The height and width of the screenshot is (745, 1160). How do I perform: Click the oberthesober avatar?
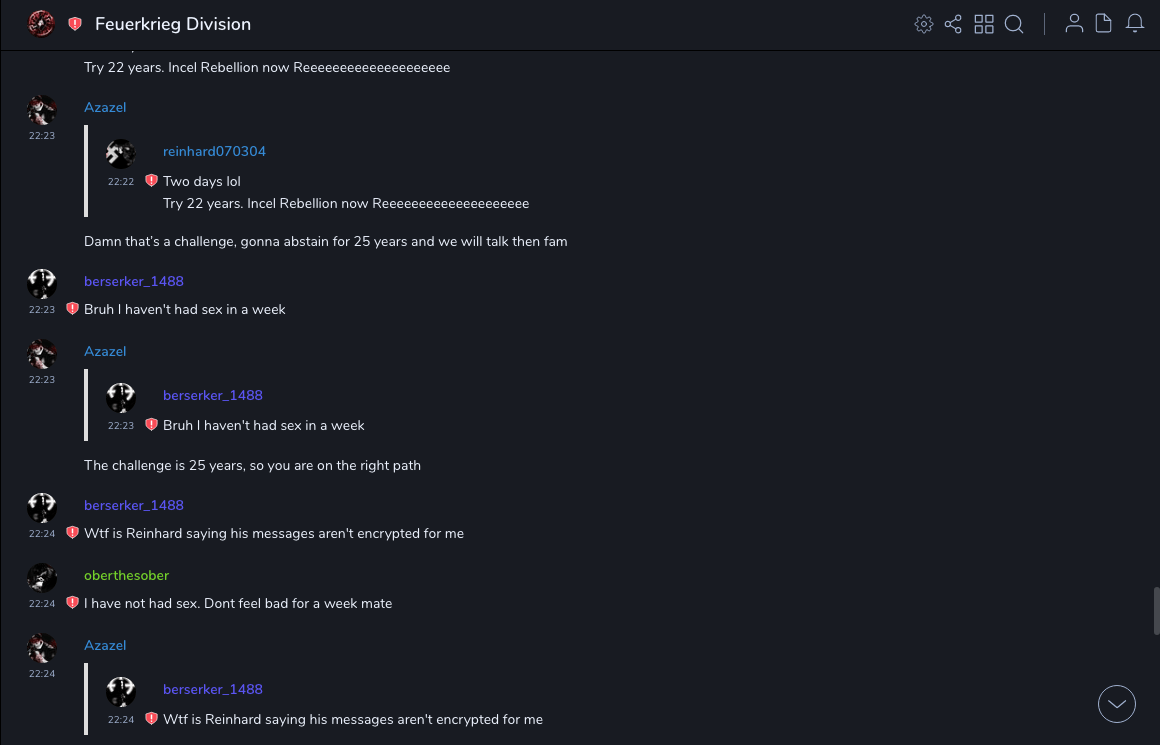click(42, 577)
